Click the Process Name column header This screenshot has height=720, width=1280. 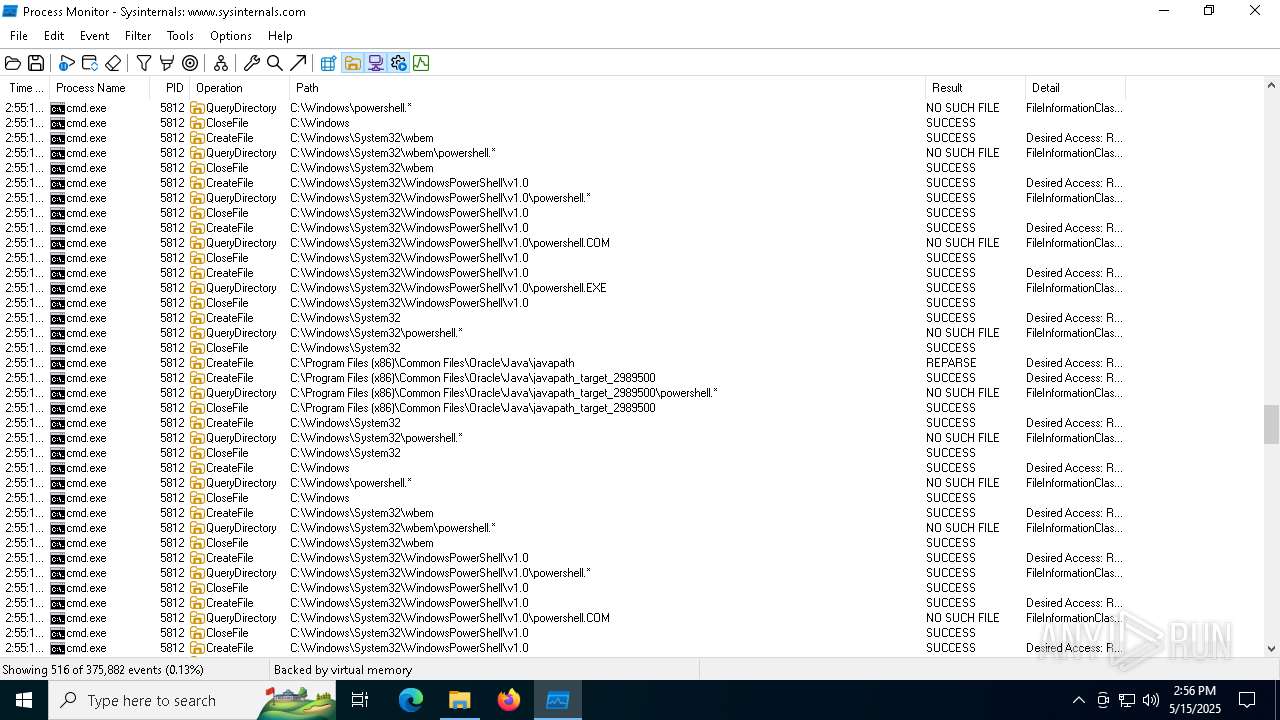[100, 88]
